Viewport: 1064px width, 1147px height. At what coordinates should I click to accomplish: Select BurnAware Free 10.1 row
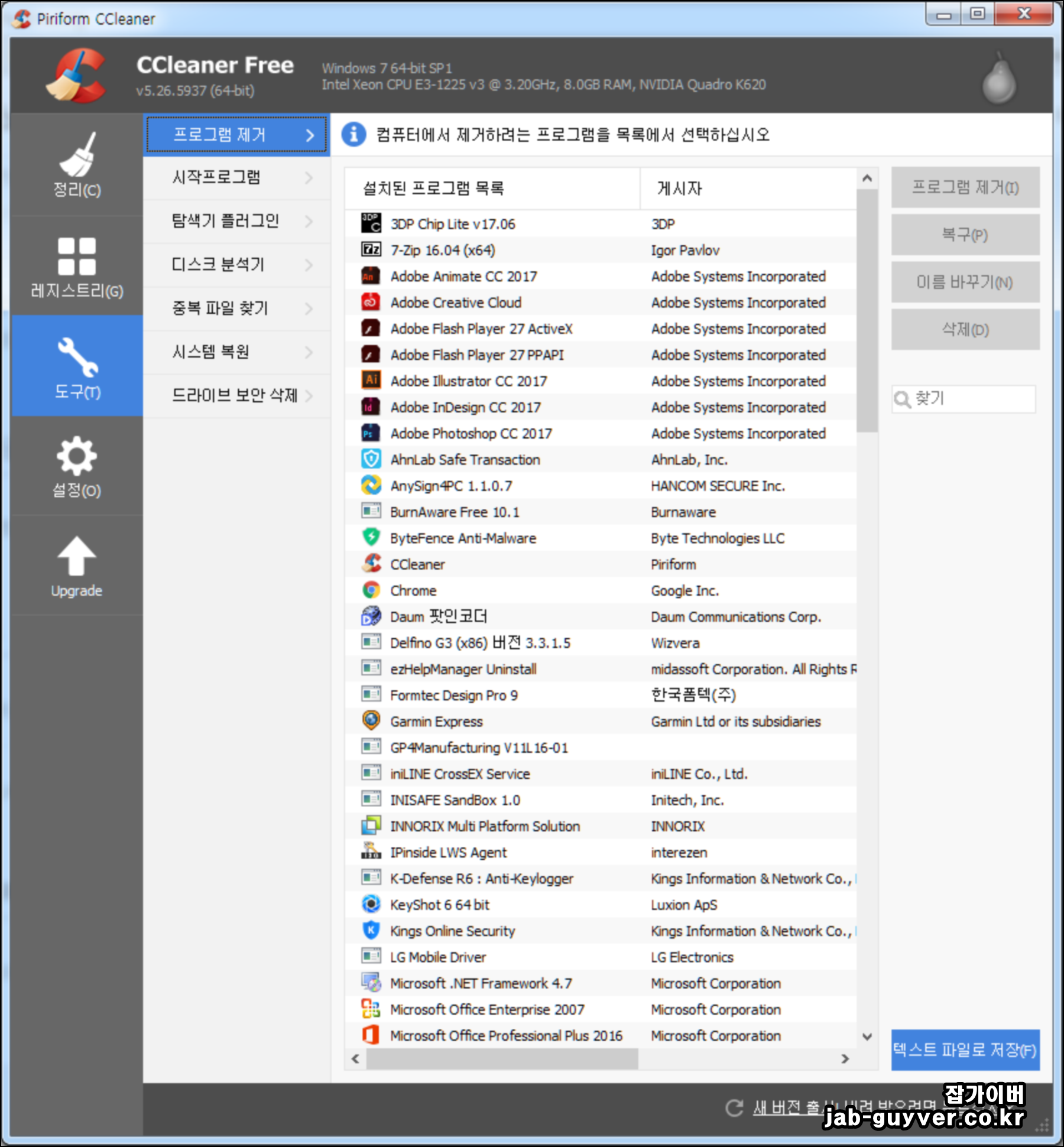click(601, 512)
